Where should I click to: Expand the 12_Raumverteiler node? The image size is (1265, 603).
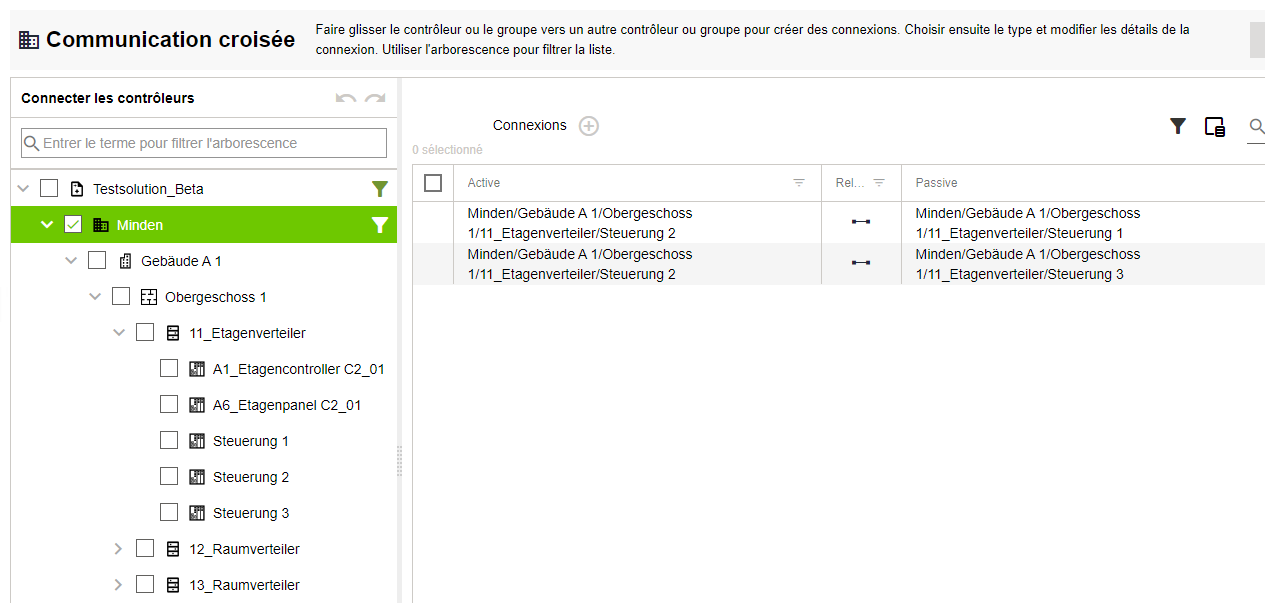(x=119, y=549)
